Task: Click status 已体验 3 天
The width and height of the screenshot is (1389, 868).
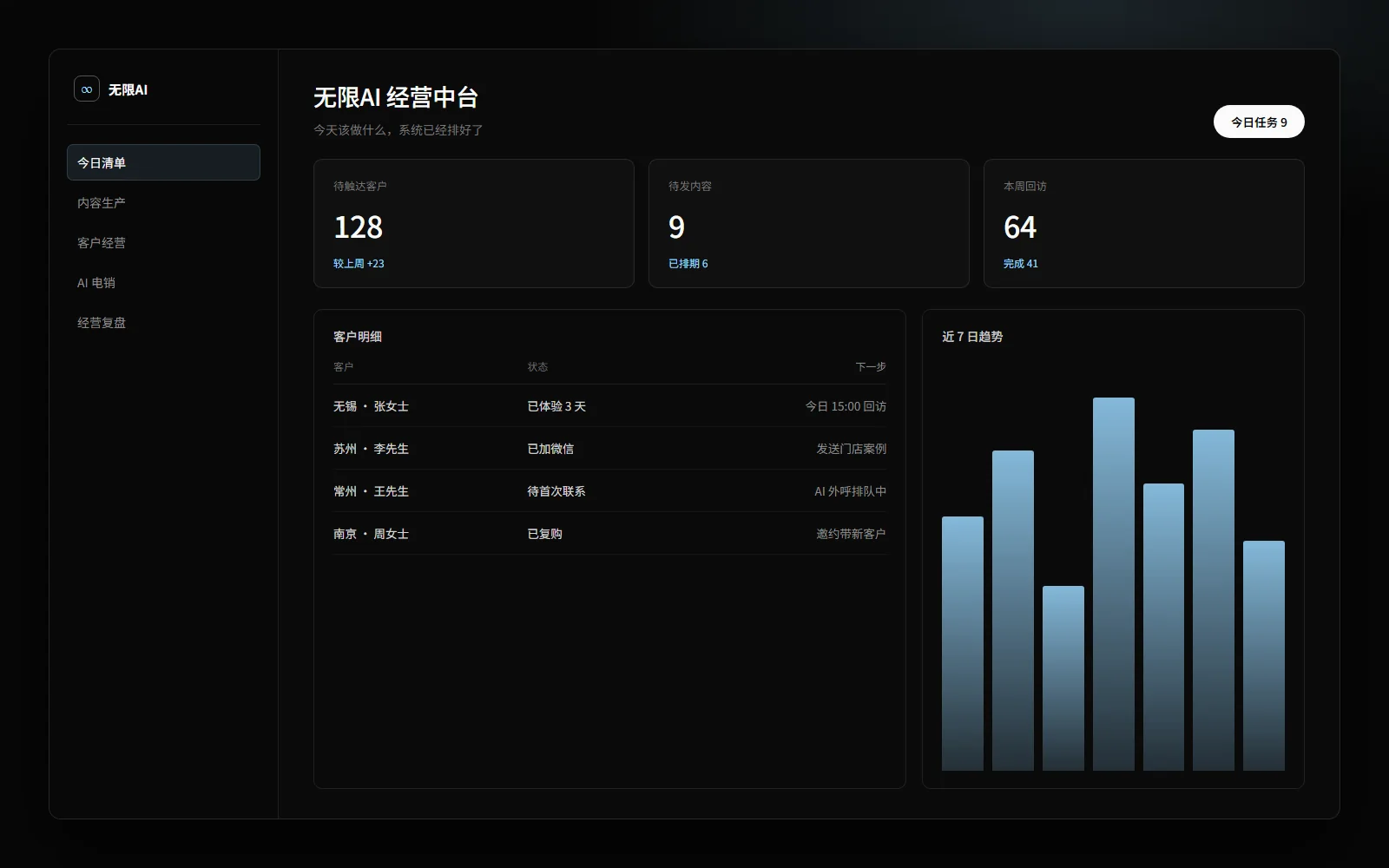Action: tap(556, 406)
